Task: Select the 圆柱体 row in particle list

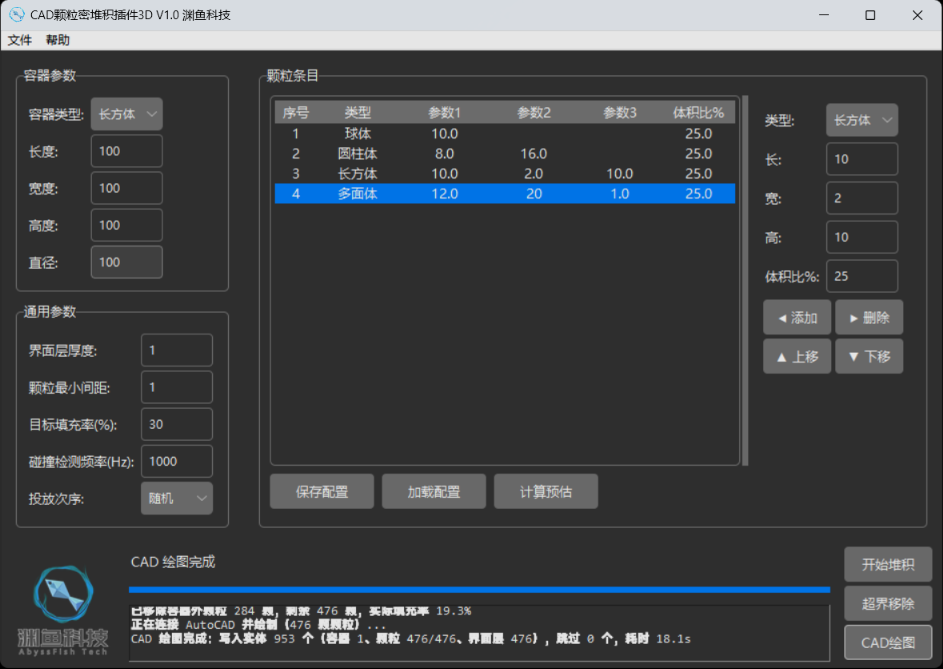Action: tap(505, 153)
